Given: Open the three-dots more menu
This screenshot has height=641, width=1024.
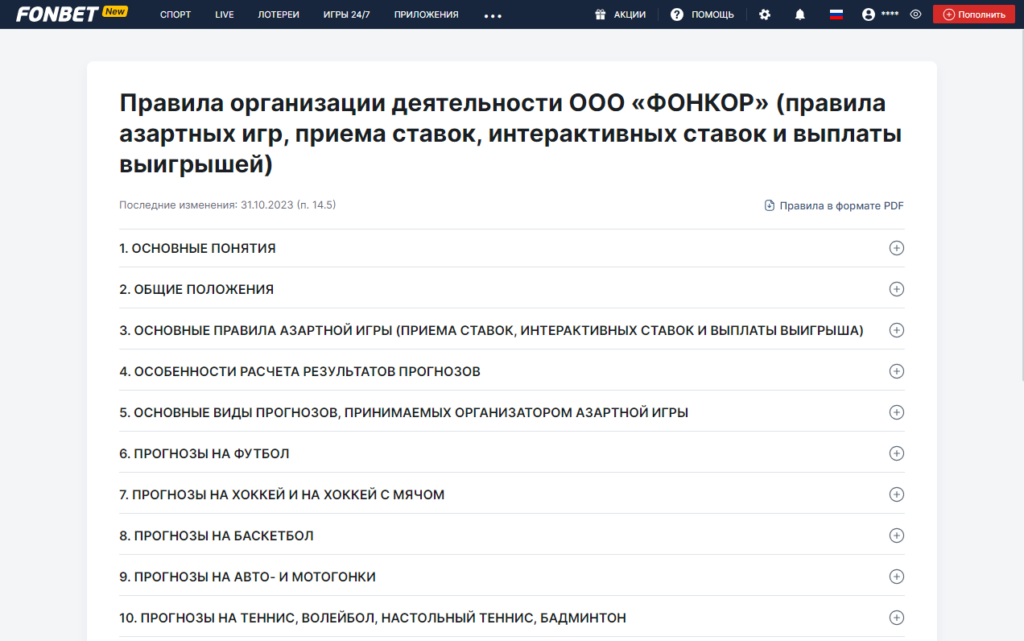Looking at the screenshot, I should point(492,16).
